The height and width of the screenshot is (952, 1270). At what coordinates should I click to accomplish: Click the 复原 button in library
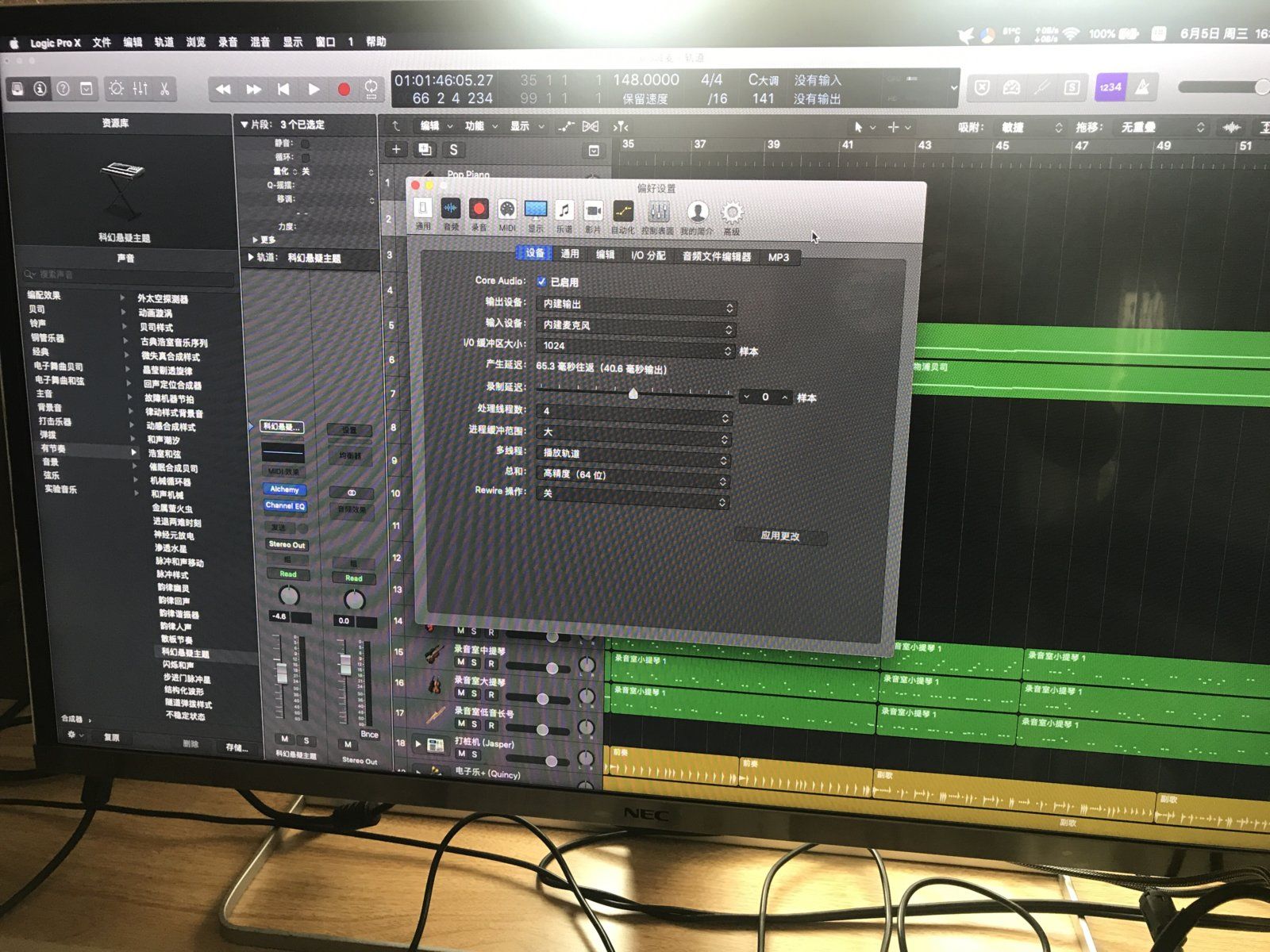pyautogui.click(x=112, y=738)
